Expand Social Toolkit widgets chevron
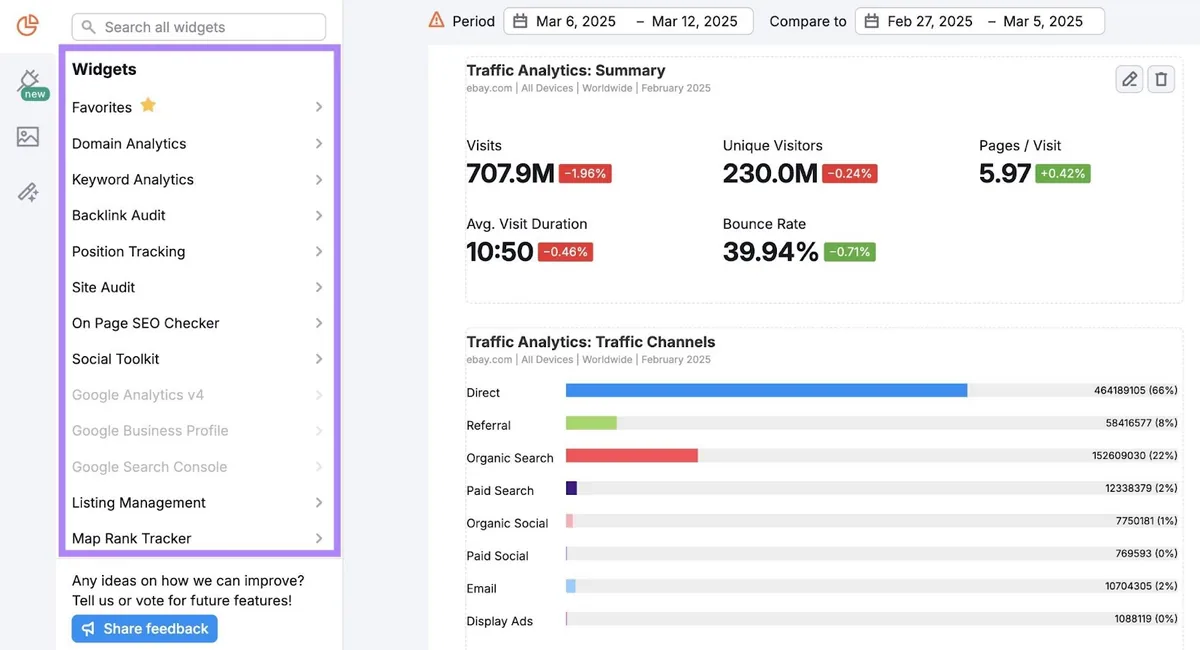Image resolution: width=1200 pixels, height=650 pixels. (x=319, y=359)
